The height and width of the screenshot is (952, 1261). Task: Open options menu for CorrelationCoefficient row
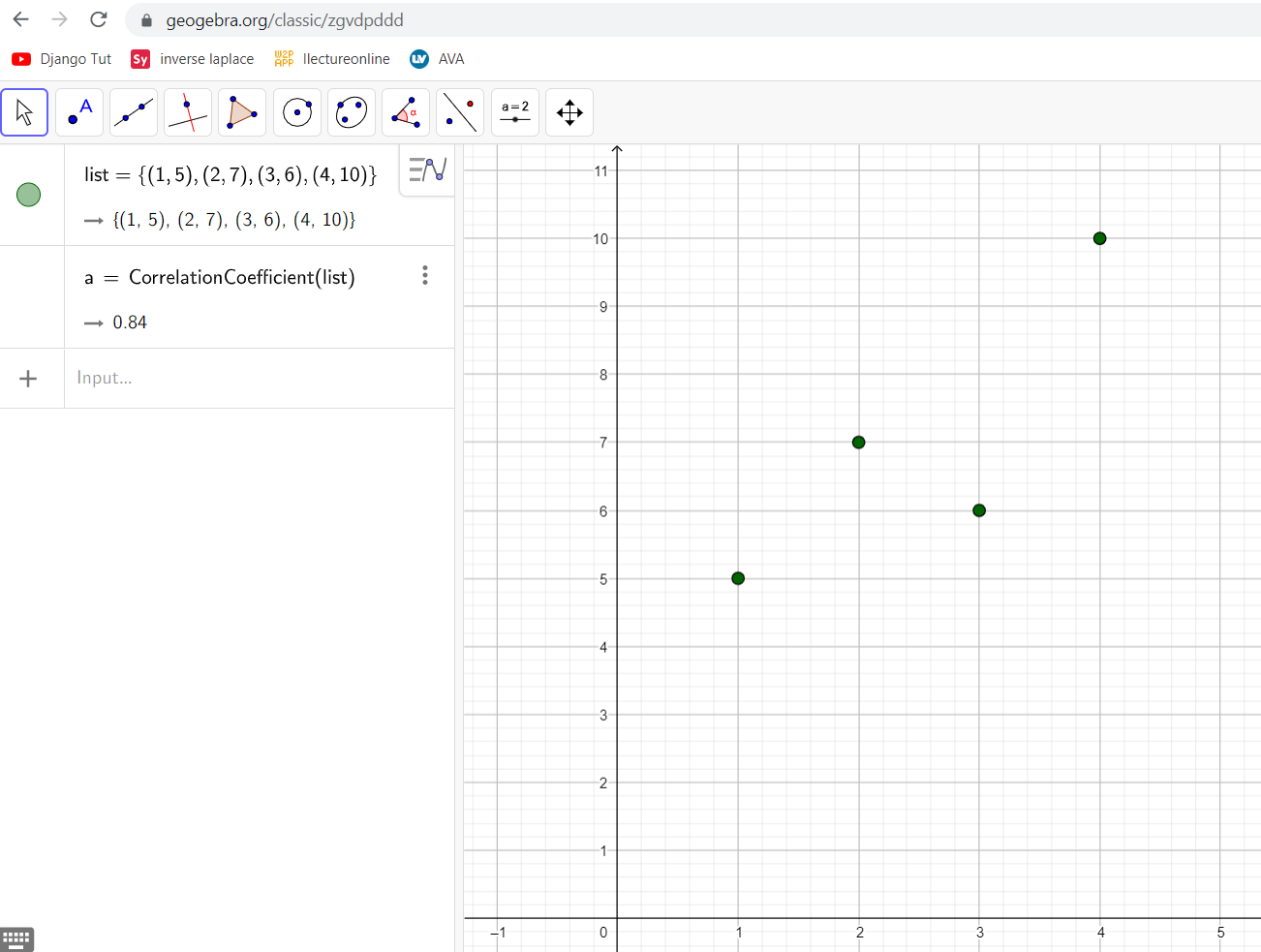tap(424, 275)
